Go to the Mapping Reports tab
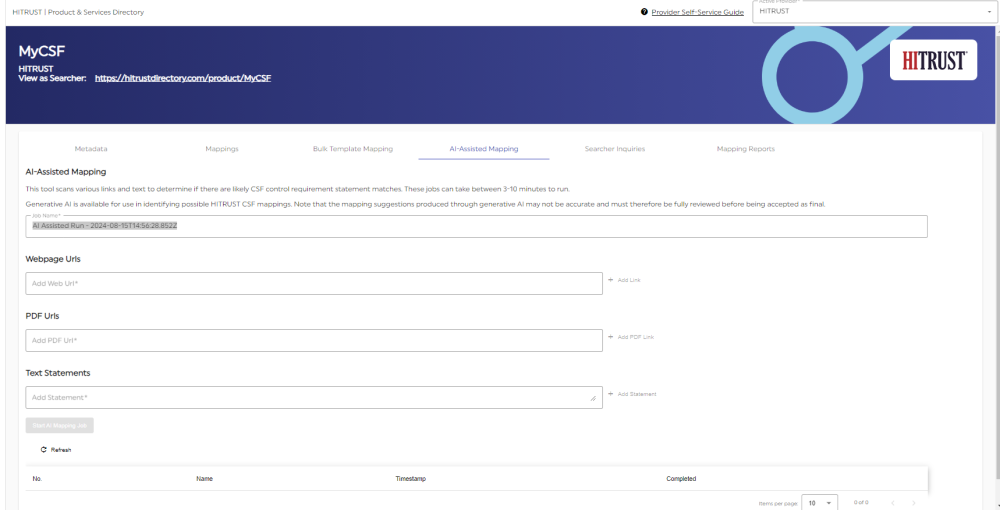Image resolution: width=1000 pixels, height=510 pixels. coord(746,149)
